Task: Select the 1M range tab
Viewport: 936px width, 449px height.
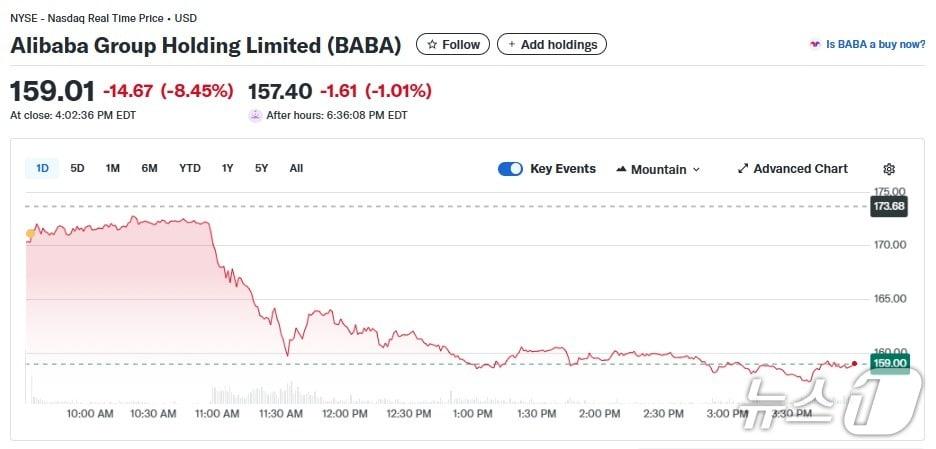Action: point(113,168)
